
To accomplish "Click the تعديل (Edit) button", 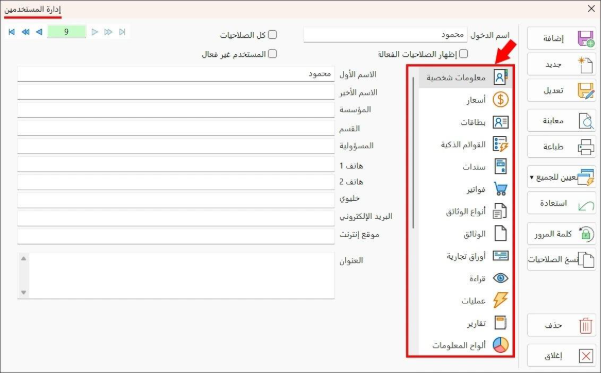I will (x=561, y=90).
